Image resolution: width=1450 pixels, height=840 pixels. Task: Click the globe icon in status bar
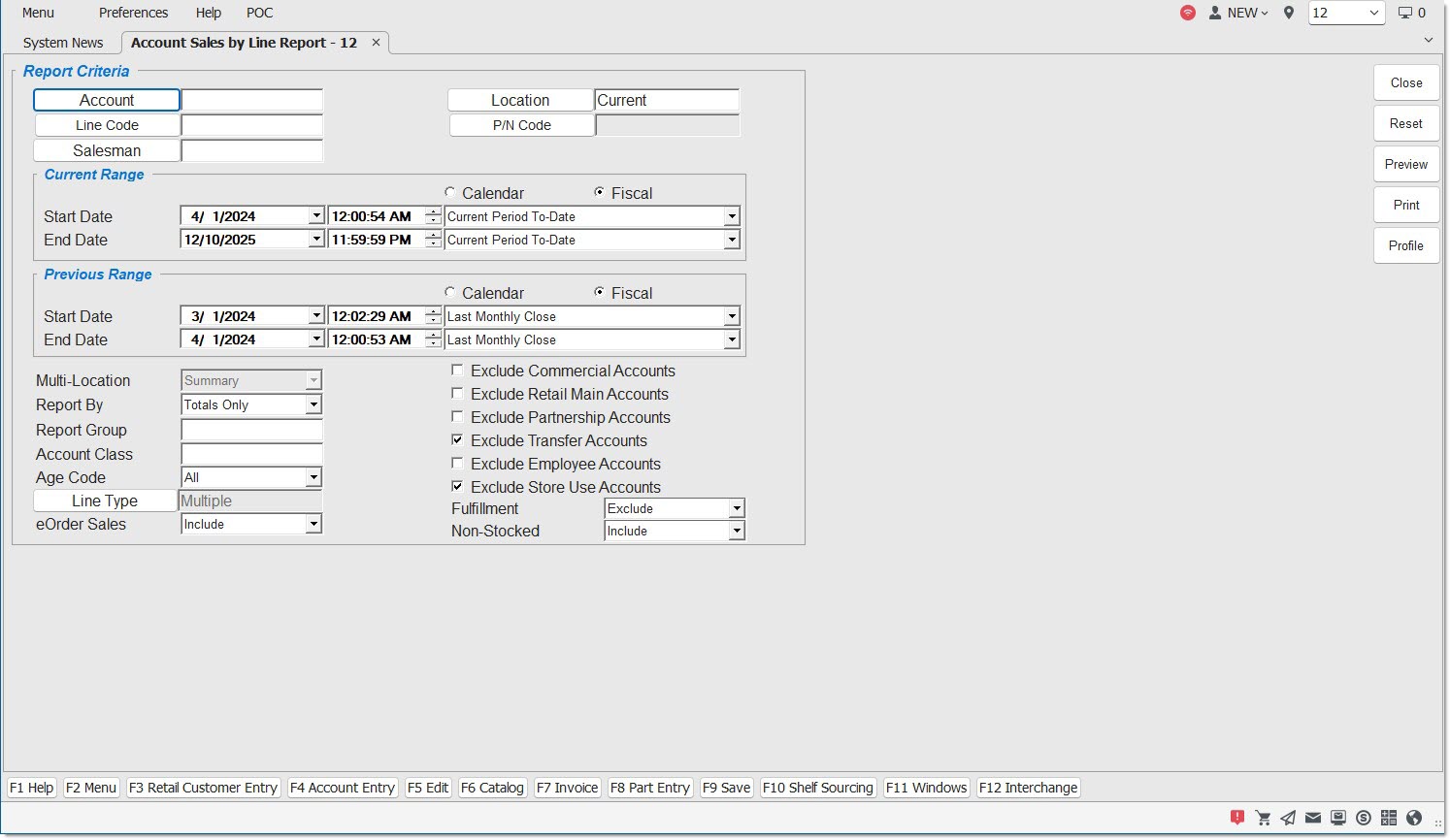[x=1414, y=818]
